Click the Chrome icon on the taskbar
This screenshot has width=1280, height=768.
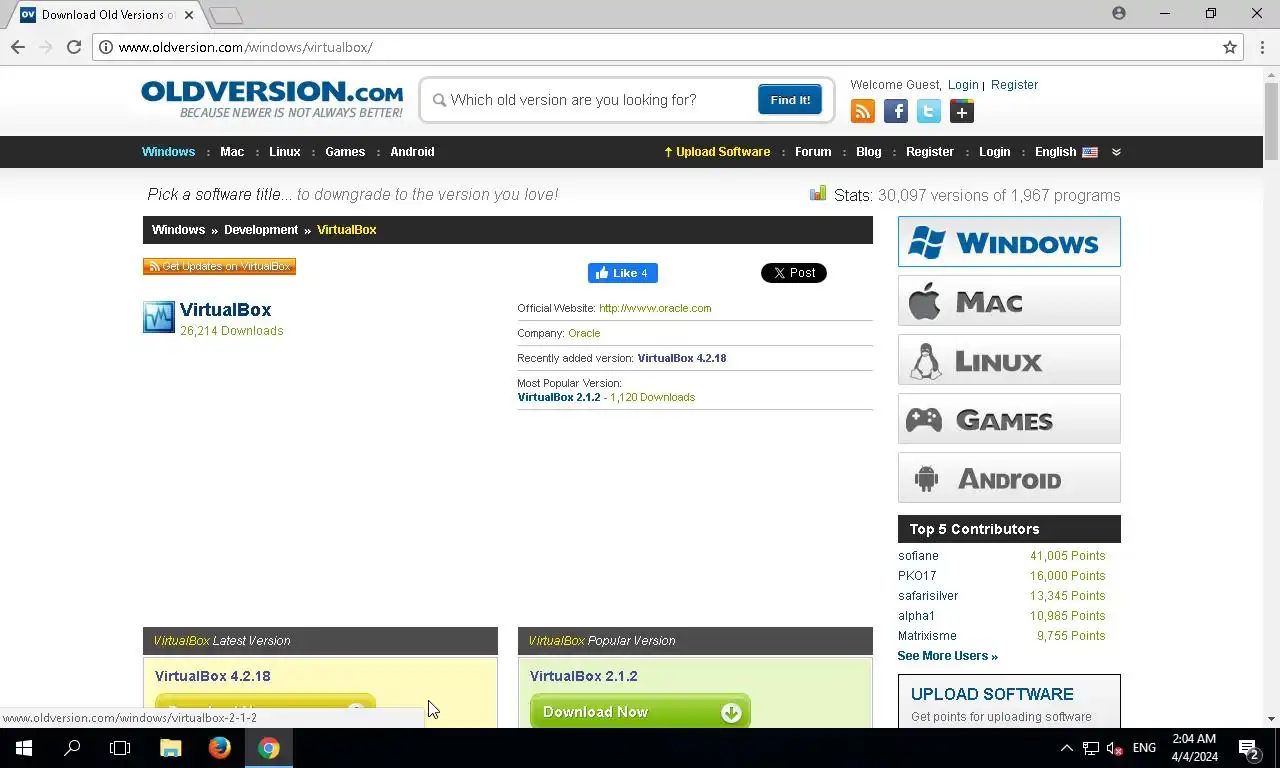click(x=268, y=748)
